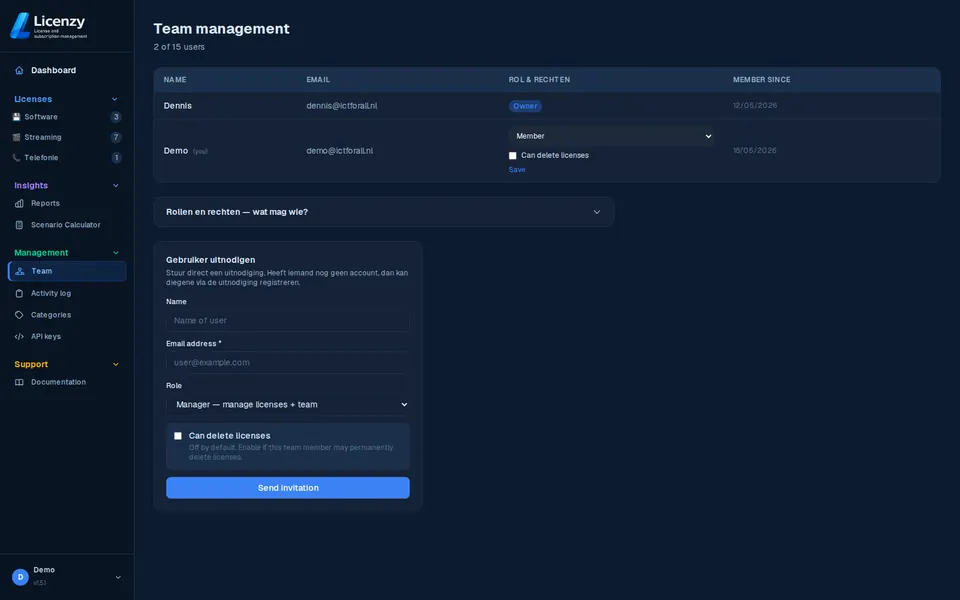Screen dimensions: 960x600
Task: Click the Telefonie phone icon
Action: (17, 158)
